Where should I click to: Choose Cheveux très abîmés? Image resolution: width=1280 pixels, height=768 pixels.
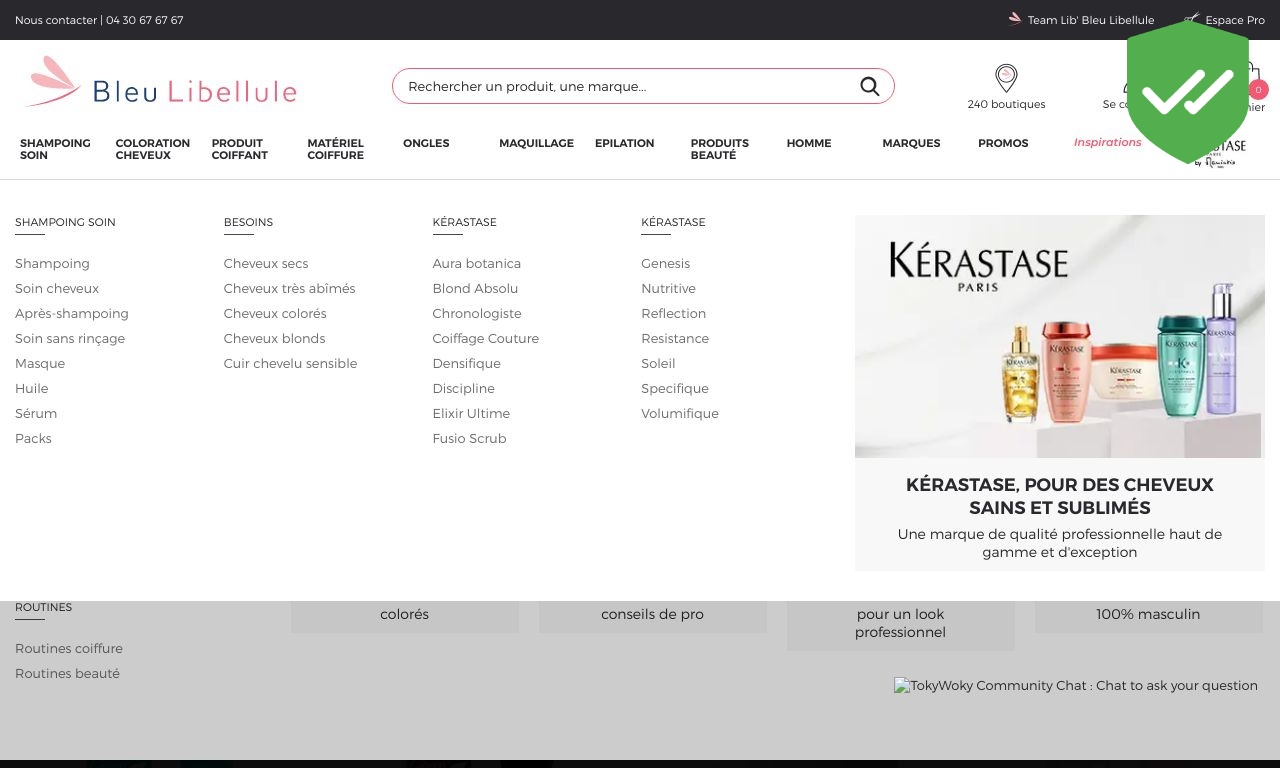tap(289, 288)
